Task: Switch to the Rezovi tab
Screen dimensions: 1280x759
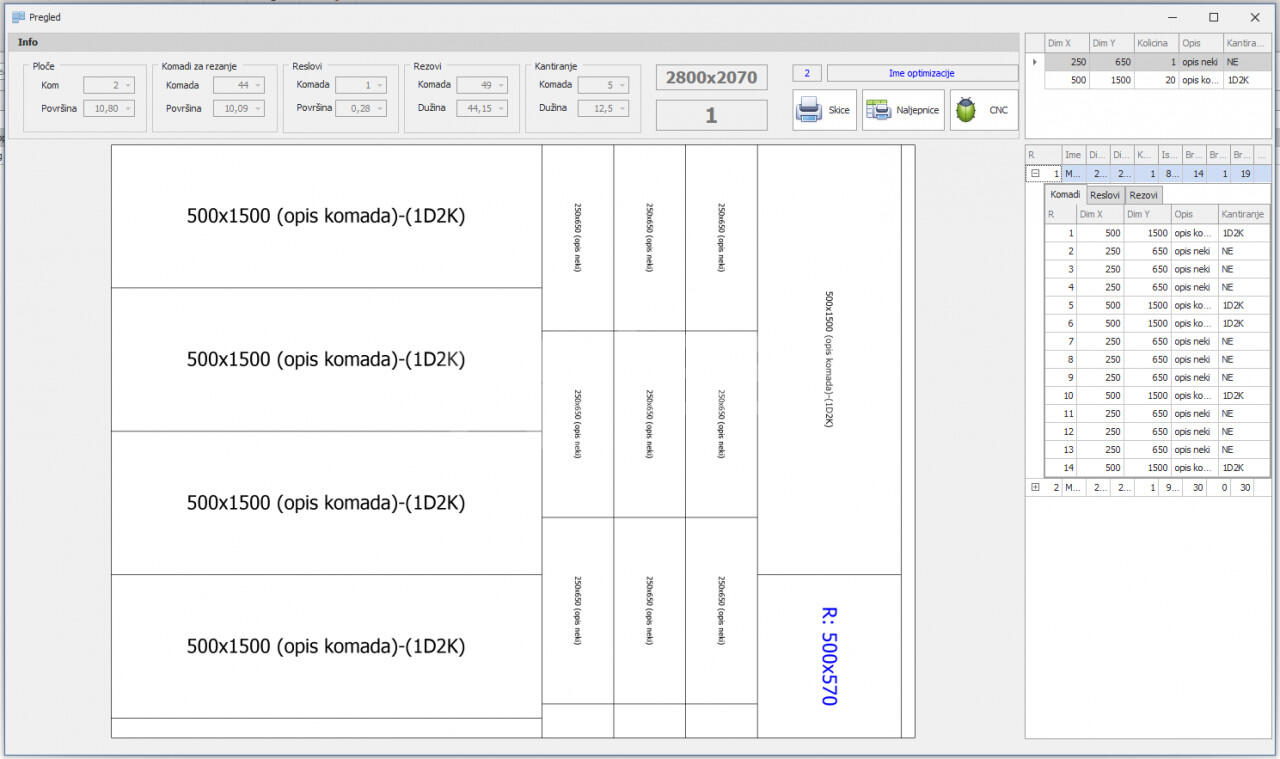Action: tap(1143, 195)
